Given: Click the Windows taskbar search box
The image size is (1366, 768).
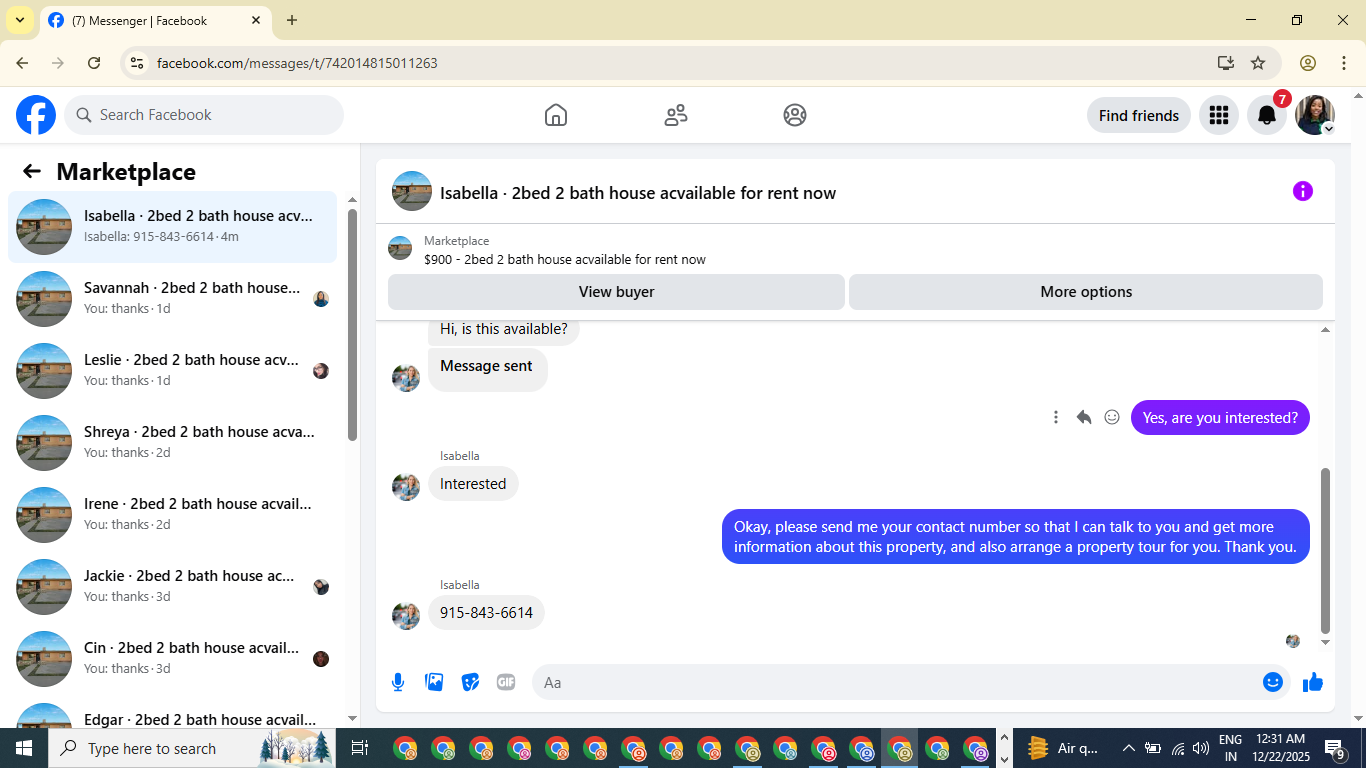Looking at the screenshot, I should point(193,748).
